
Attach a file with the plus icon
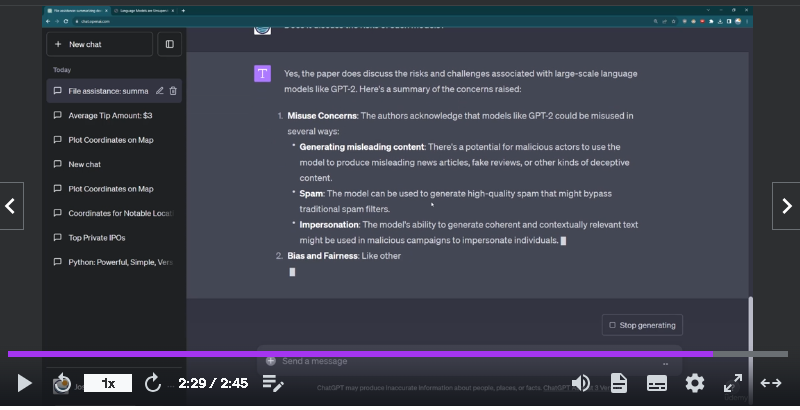click(271, 361)
